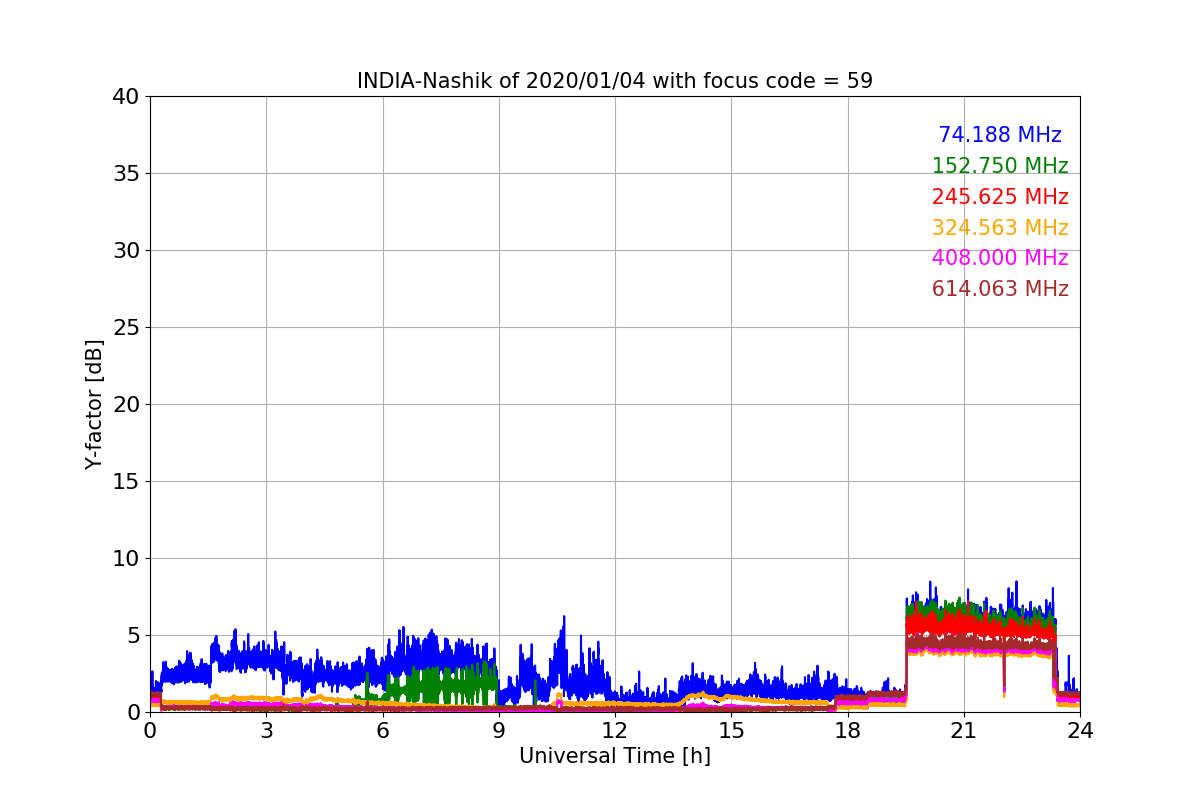
Task: Select the 74.188 MHz legend label
Action: click(x=1000, y=135)
